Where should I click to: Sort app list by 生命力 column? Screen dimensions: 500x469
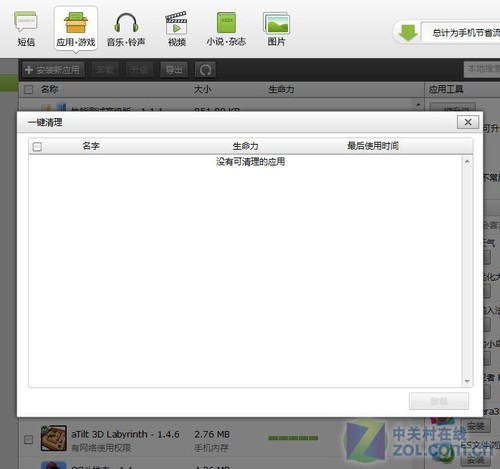281,89
